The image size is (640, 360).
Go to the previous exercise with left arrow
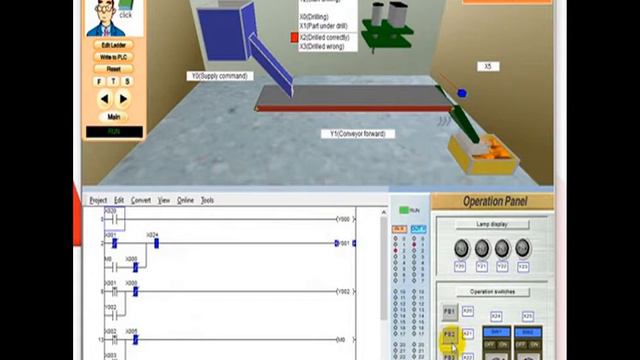(104, 99)
